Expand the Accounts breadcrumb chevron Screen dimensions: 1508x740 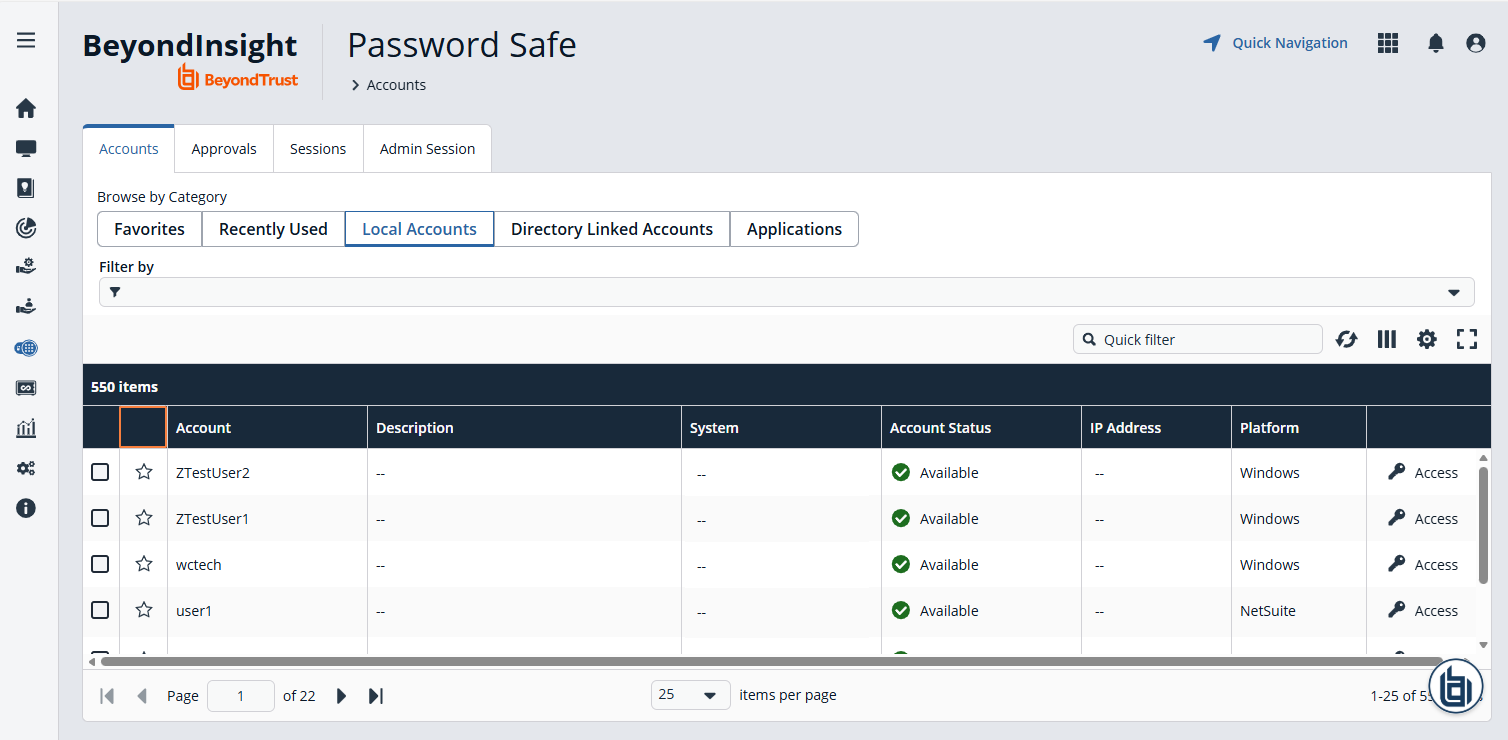tap(354, 85)
